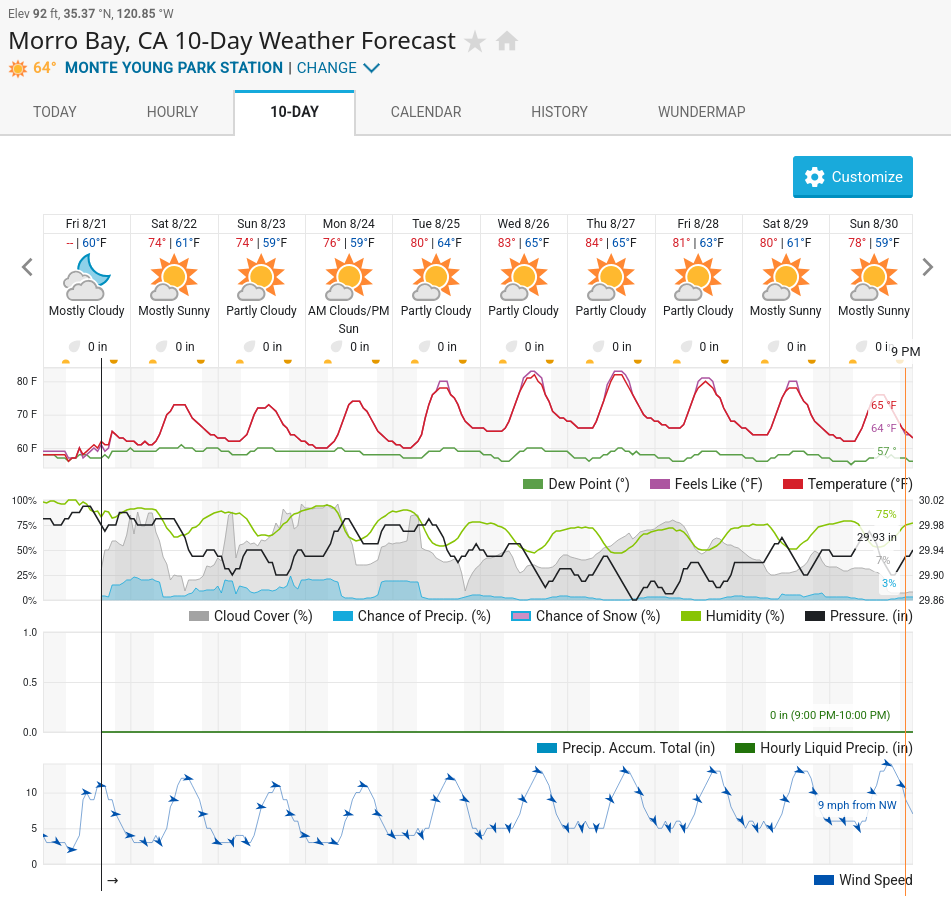Click Fri 8/21 mostly cloudy moon icon
This screenshot has height=908, width=951.
pyautogui.click(x=87, y=277)
